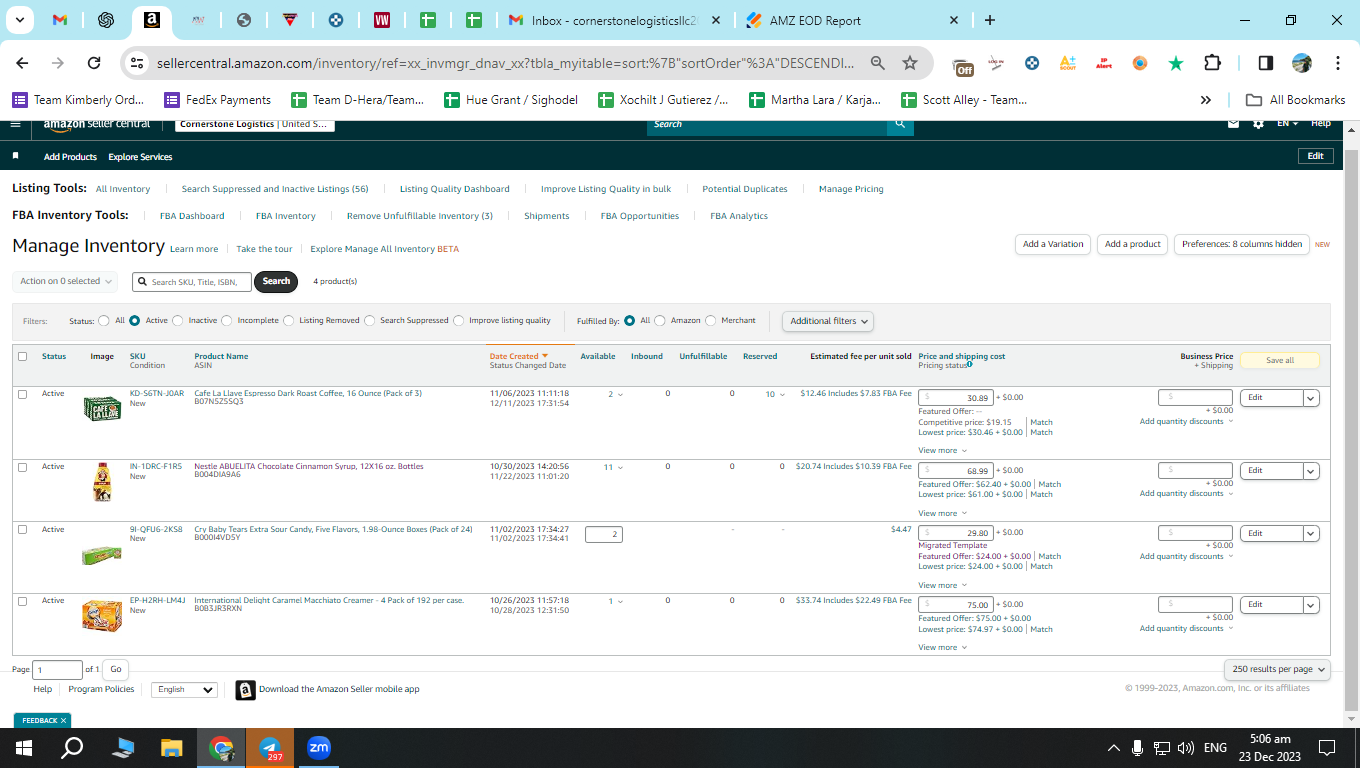Select the All status radio button
The height and width of the screenshot is (768, 1360).
tap(104, 321)
